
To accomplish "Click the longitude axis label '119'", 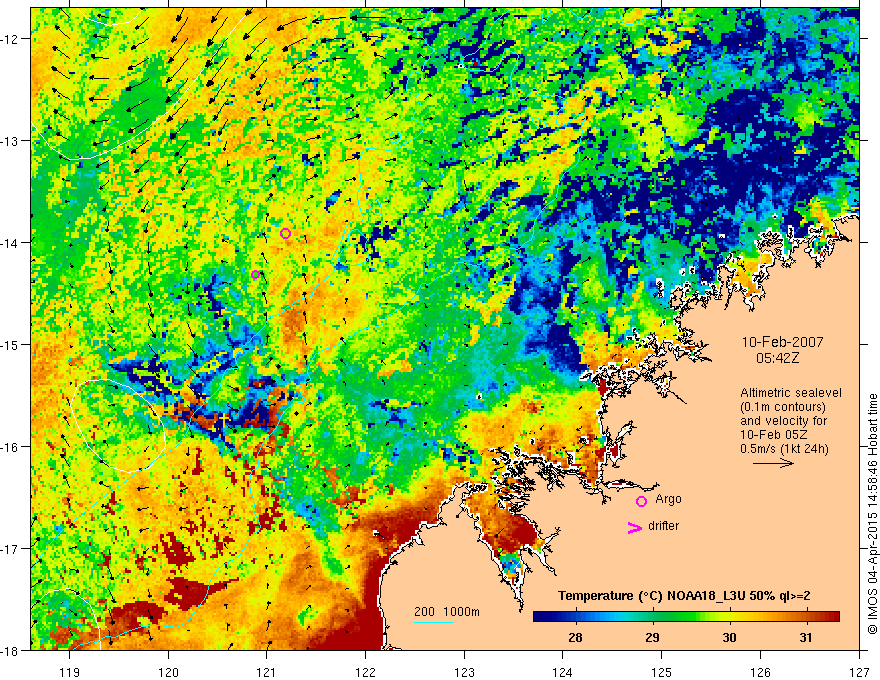I will [x=70, y=672].
